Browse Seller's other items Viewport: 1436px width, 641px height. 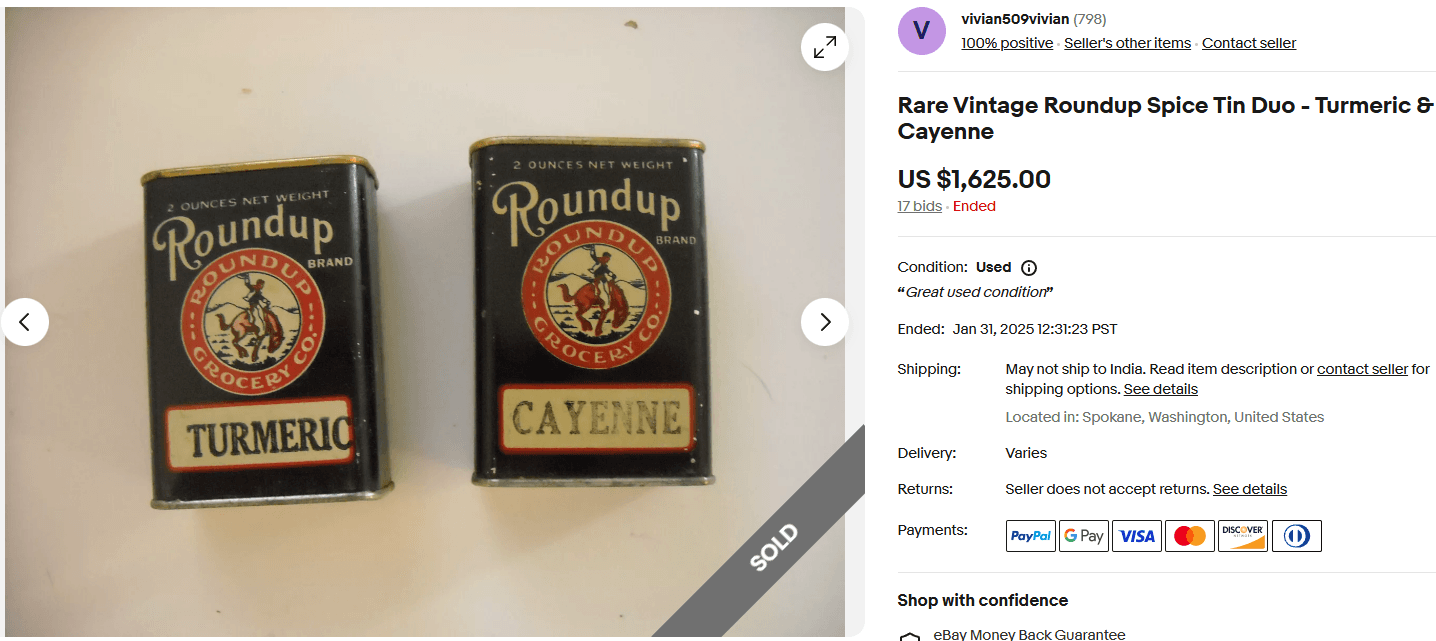tap(1127, 43)
